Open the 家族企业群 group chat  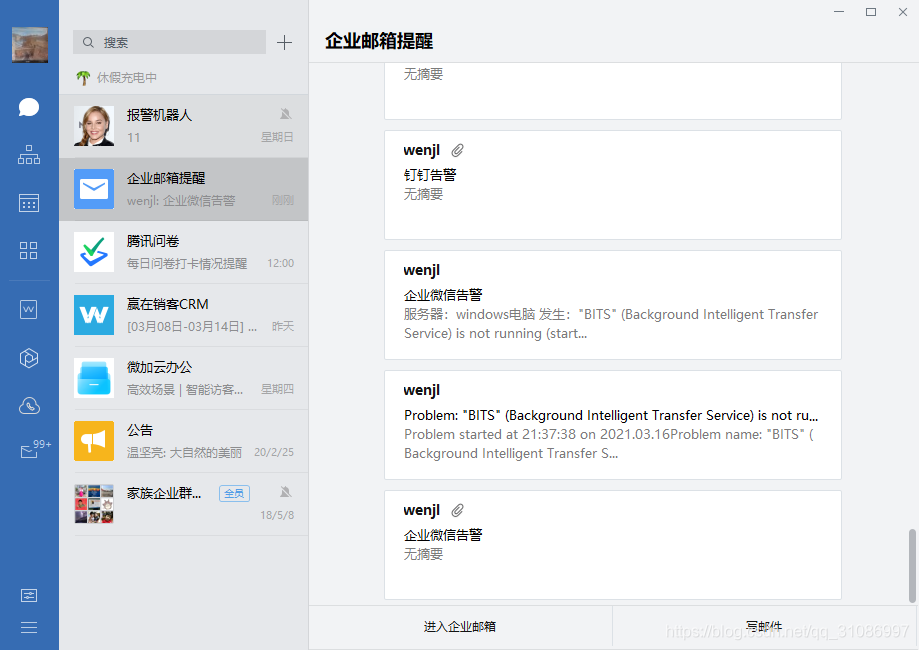pos(183,504)
